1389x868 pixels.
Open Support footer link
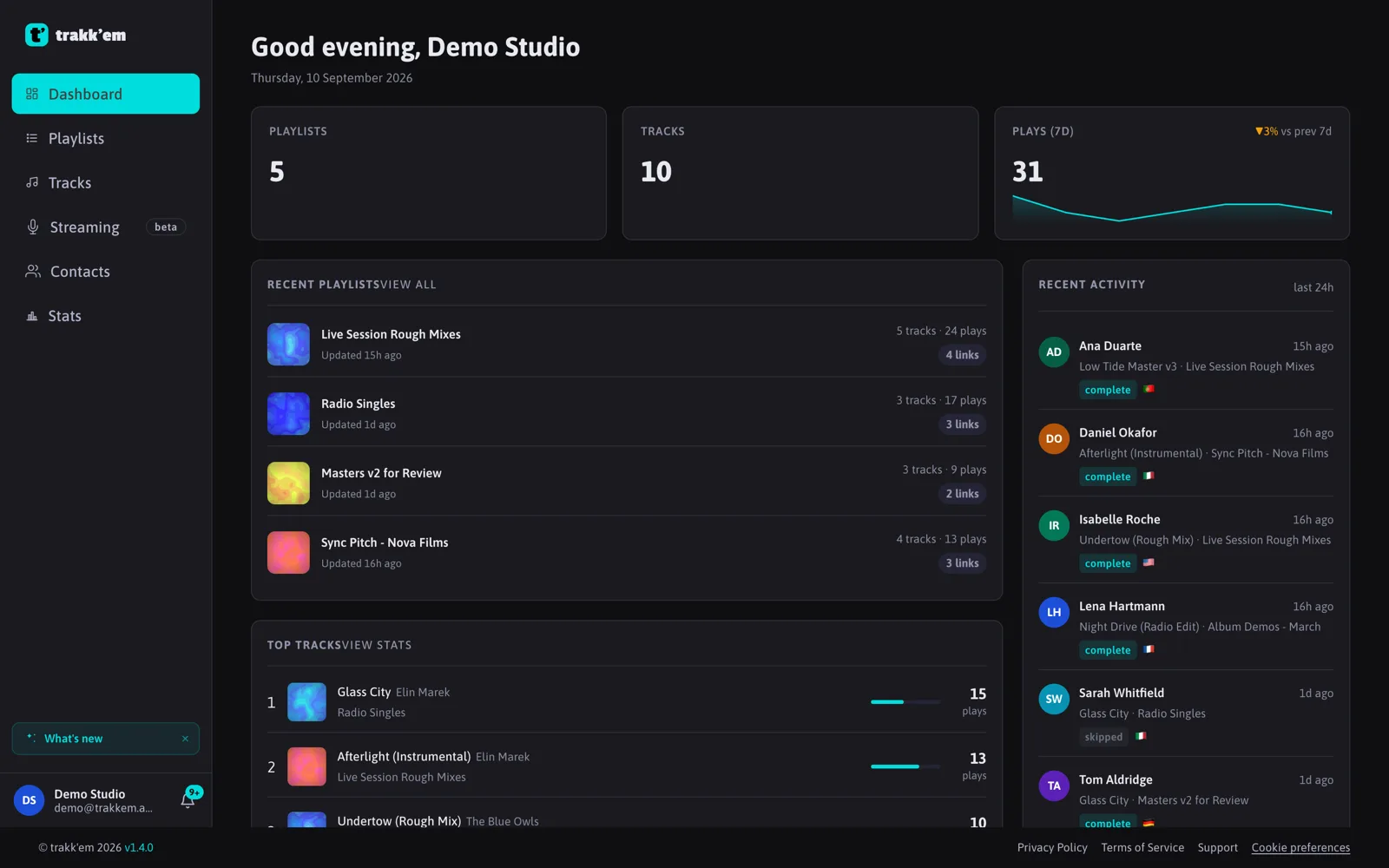[1217, 848]
